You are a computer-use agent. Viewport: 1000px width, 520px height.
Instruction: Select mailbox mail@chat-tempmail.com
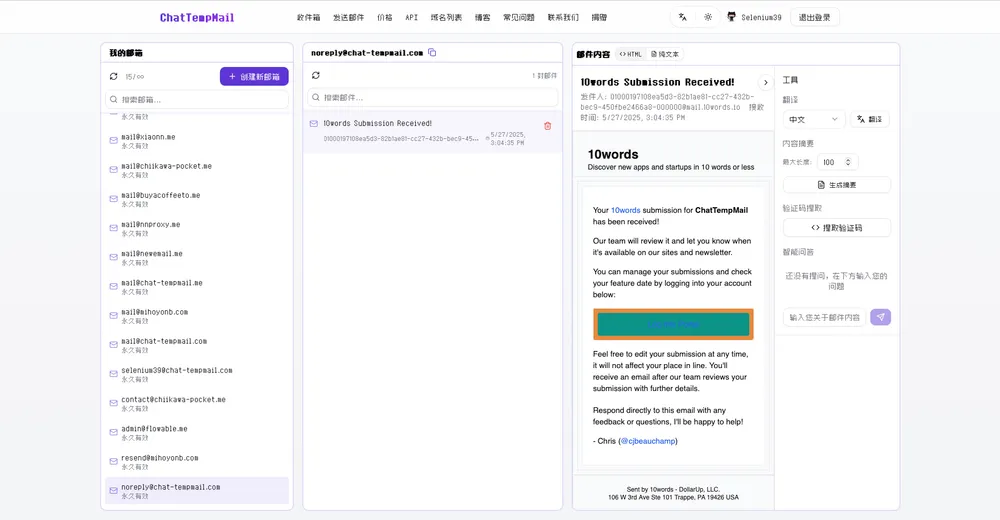click(197, 345)
